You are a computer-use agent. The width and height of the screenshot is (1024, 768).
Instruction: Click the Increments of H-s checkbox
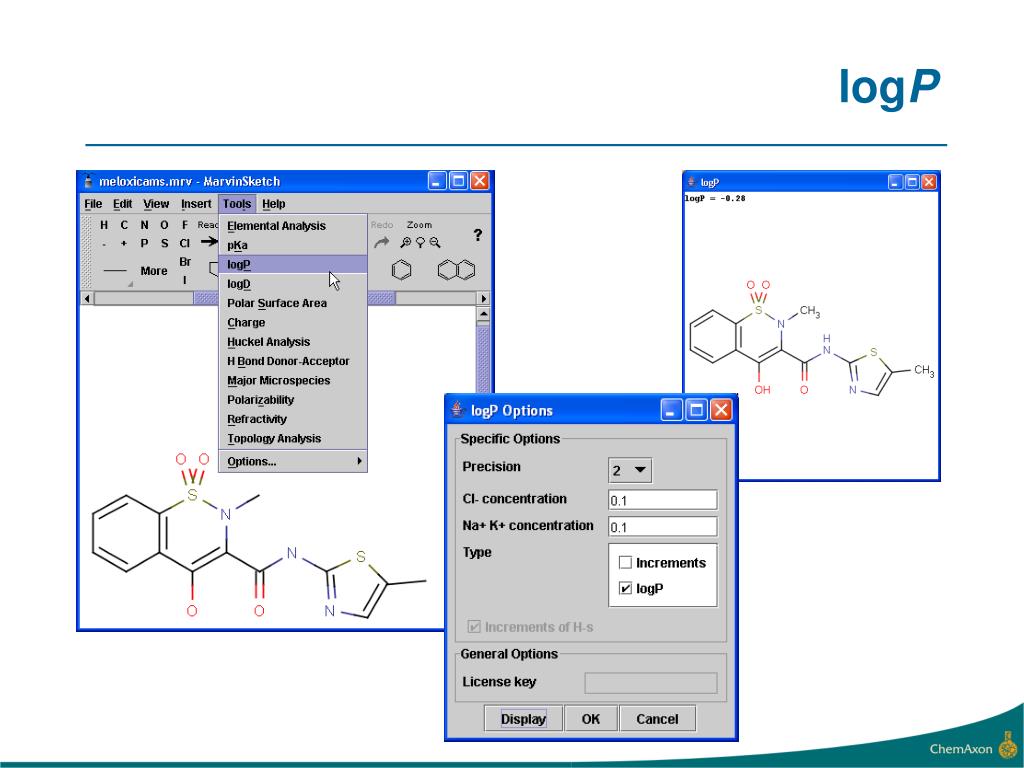[474, 627]
